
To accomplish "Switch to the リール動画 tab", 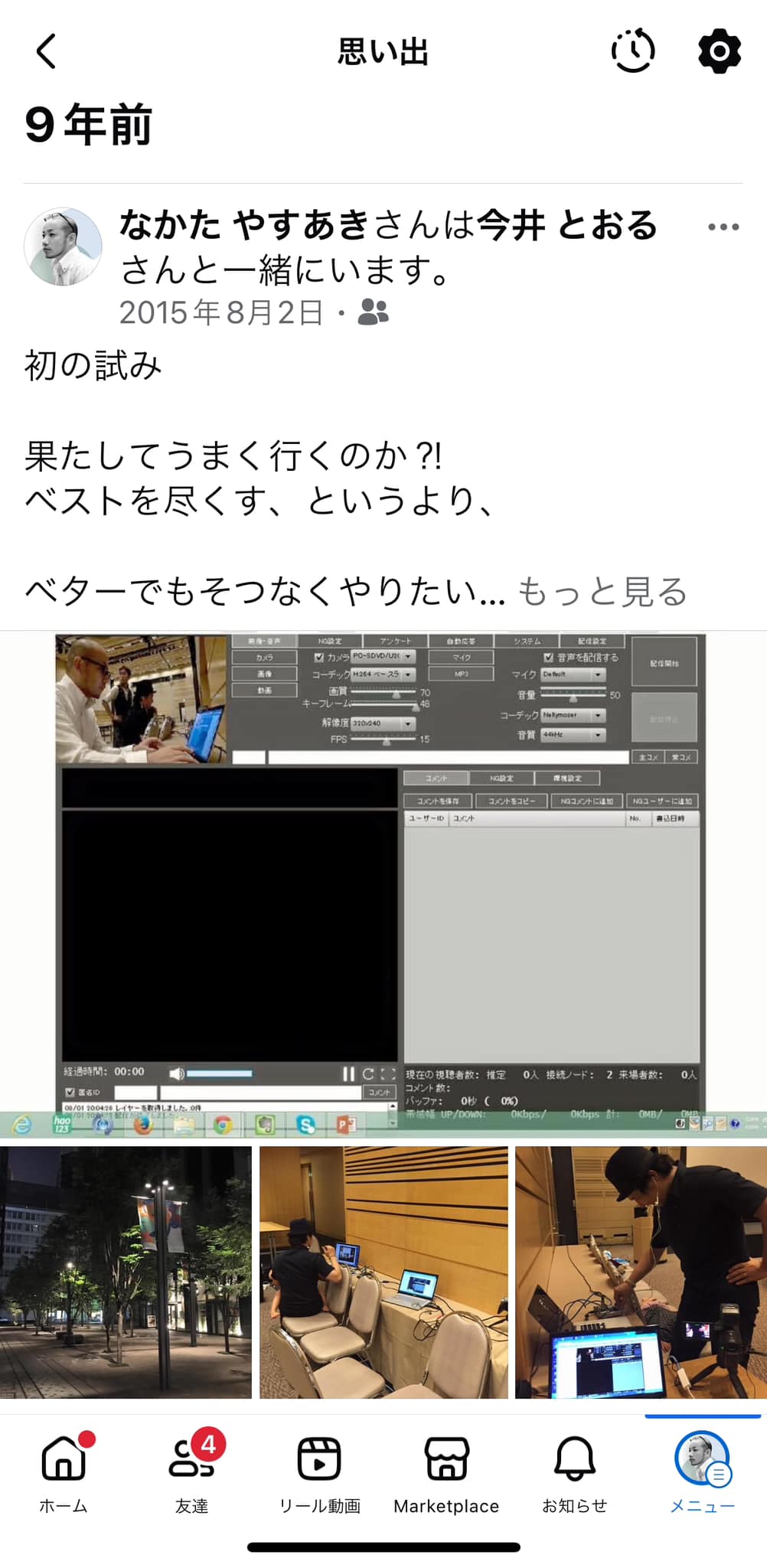I will click(319, 1472).
